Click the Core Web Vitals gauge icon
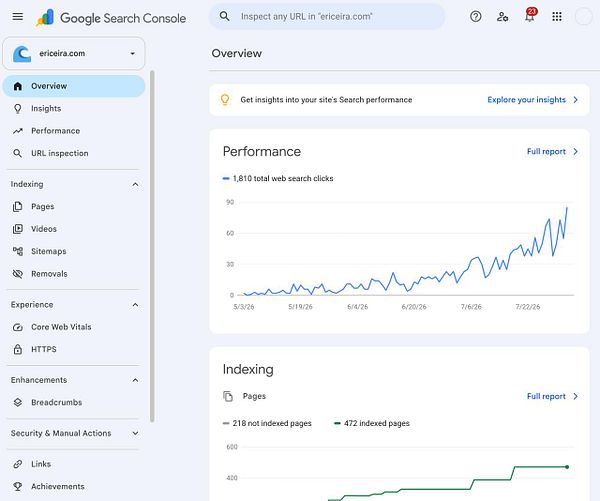Image resolution: width=600 pixels, height=501 pixels. point(18,327)
